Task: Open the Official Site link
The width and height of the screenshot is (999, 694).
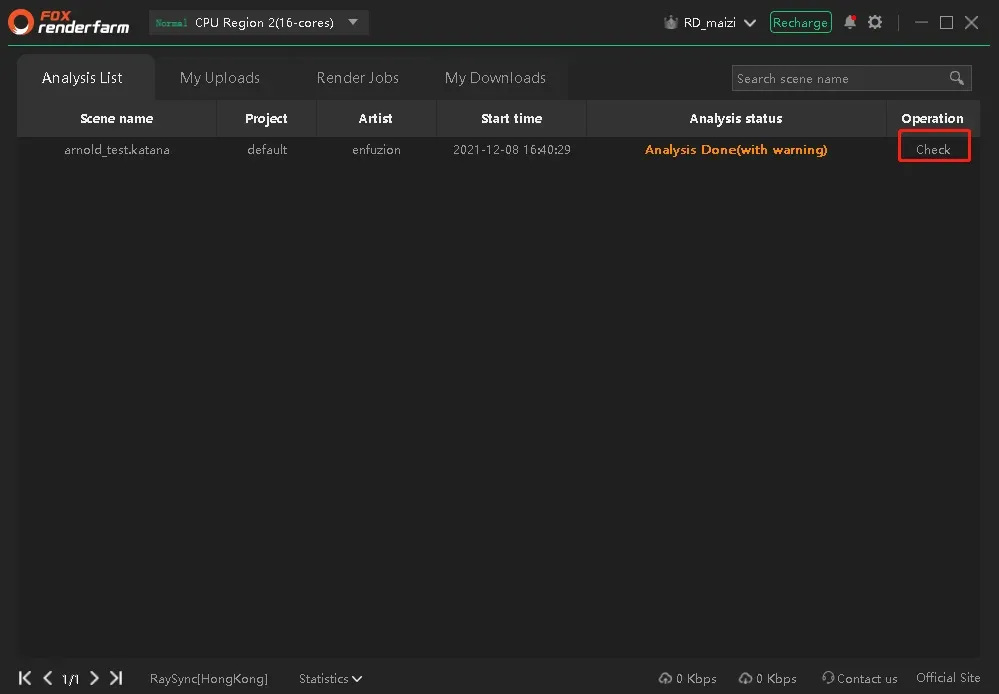Action: click(x=948, y=677)
